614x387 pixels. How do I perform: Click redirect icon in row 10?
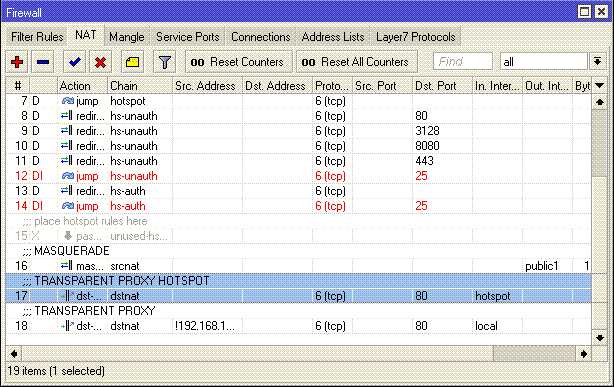pyautogui.click(x=67, y=146)
